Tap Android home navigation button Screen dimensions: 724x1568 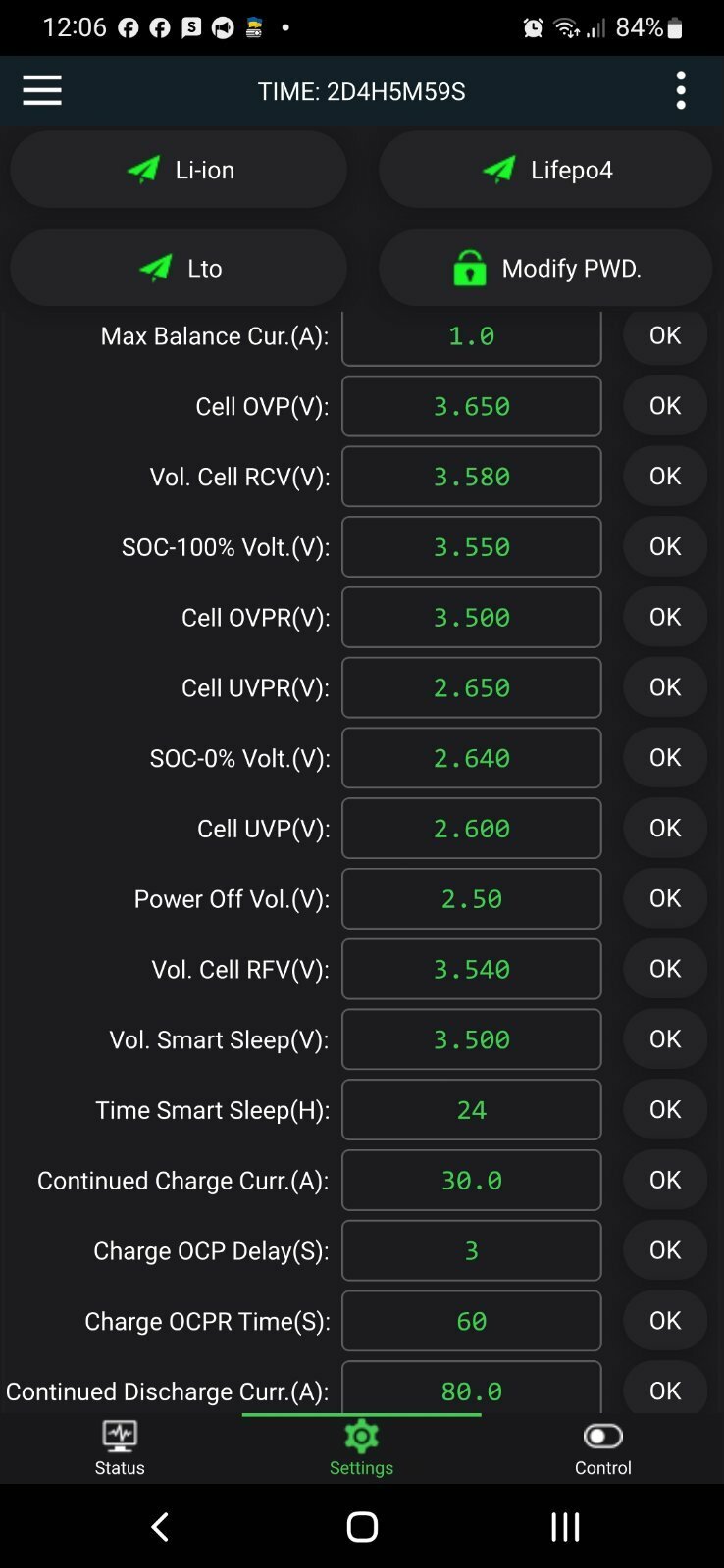coord(362,1526)
